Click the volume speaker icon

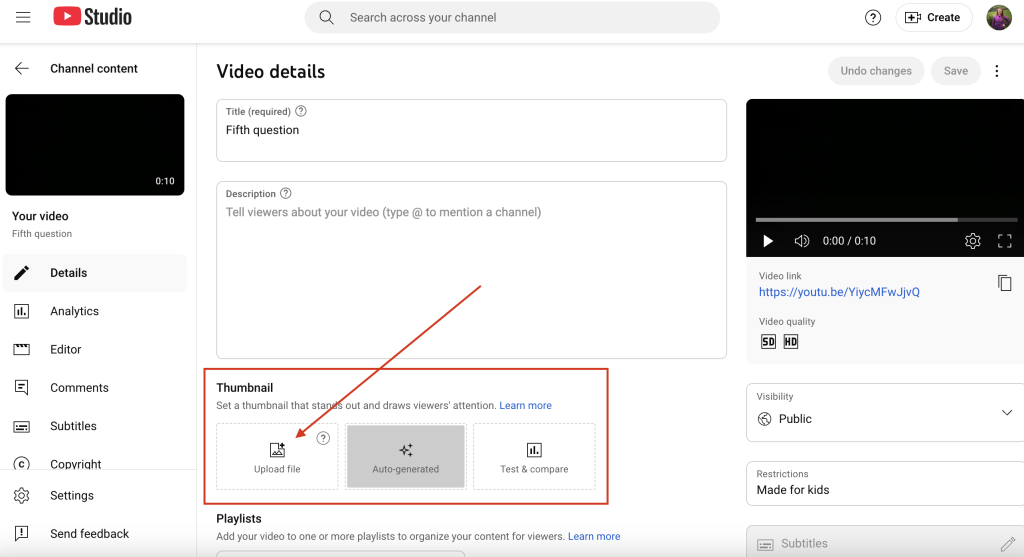pos(801,241)
